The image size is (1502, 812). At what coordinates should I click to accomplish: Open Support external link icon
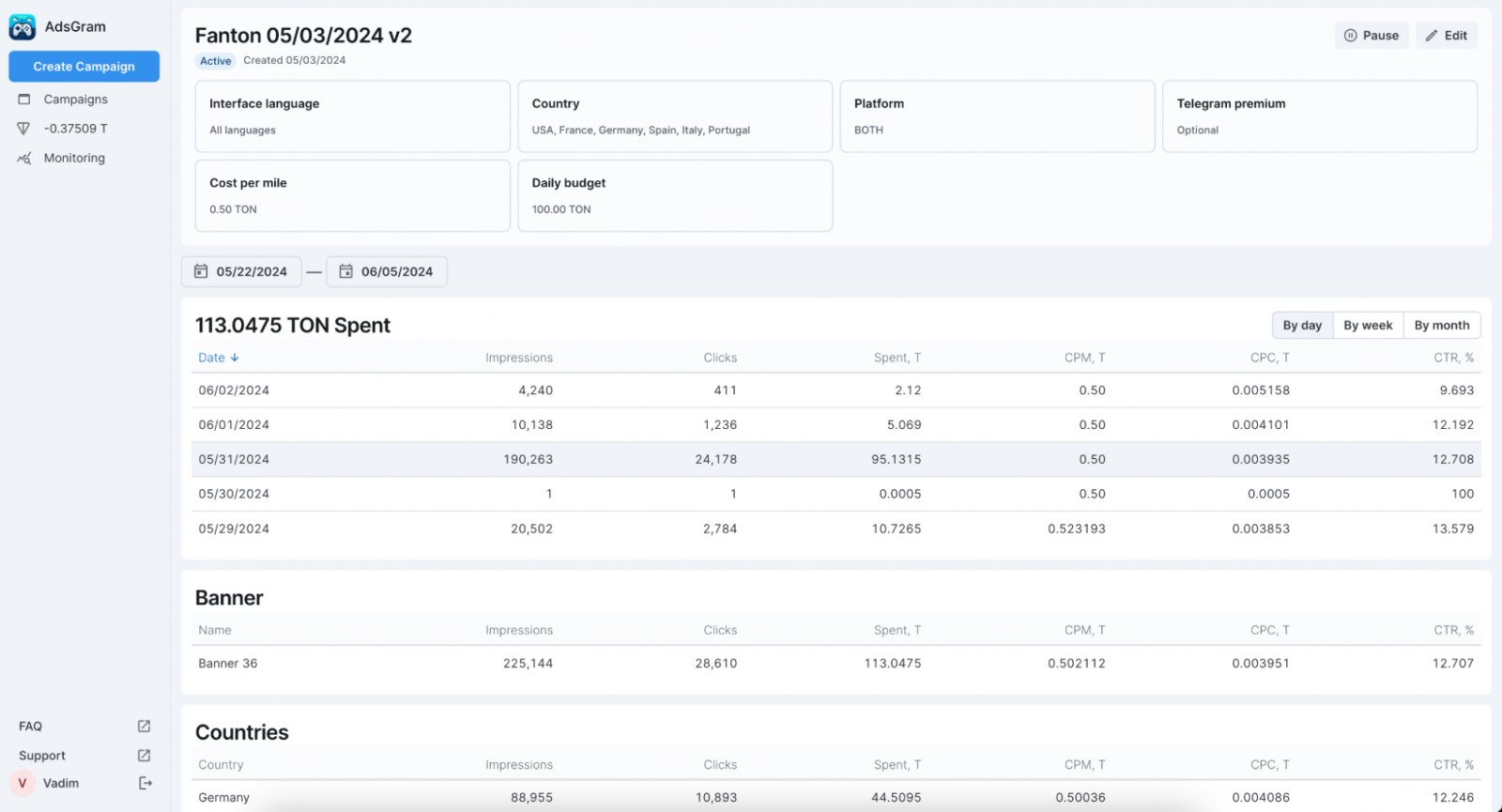pyautogui.click(x=144, y=756)
